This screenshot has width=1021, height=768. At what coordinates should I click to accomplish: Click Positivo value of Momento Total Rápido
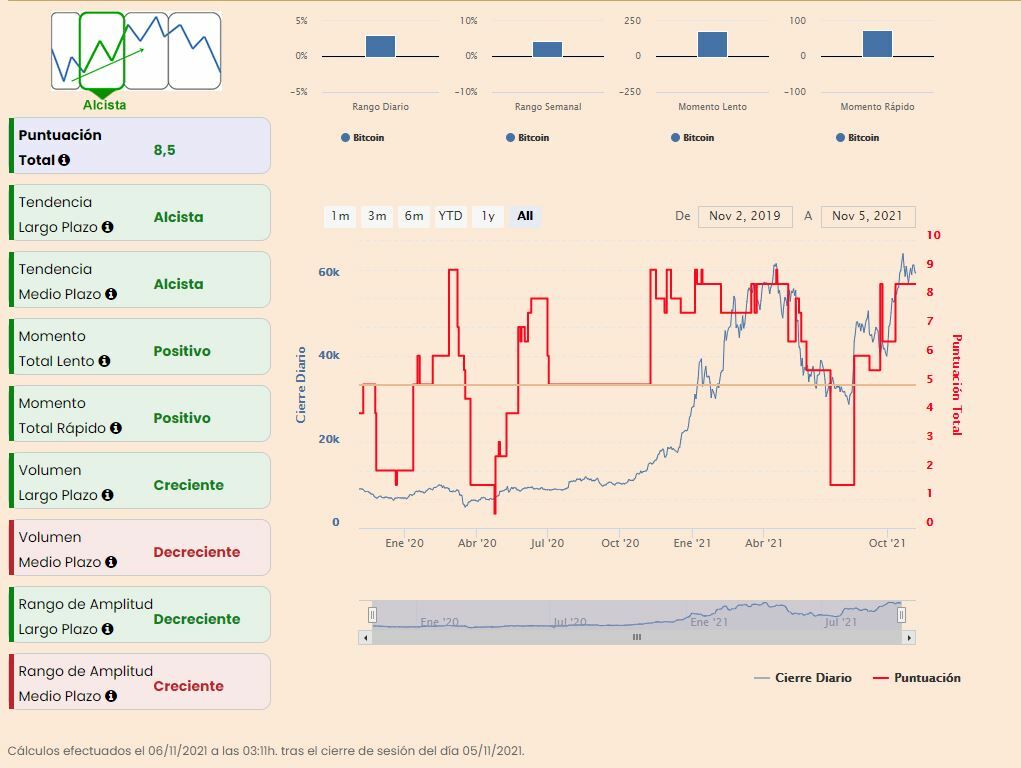click(182, 418)
